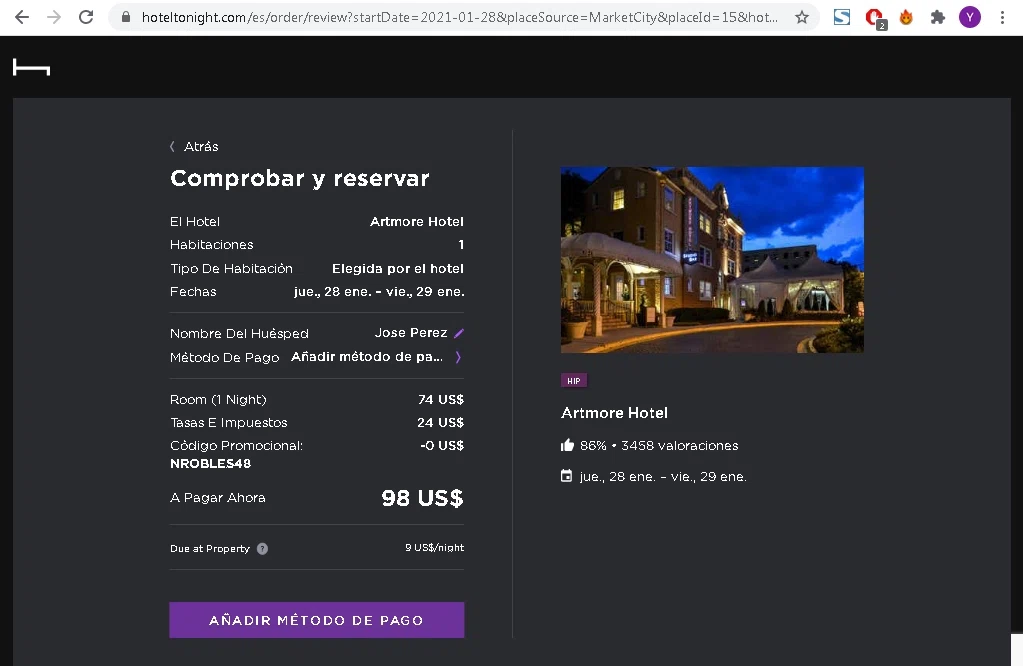Viewport: 1023px width, 666px height.
Task: Open the purple Y profile avatar
Action: (970, 17)
